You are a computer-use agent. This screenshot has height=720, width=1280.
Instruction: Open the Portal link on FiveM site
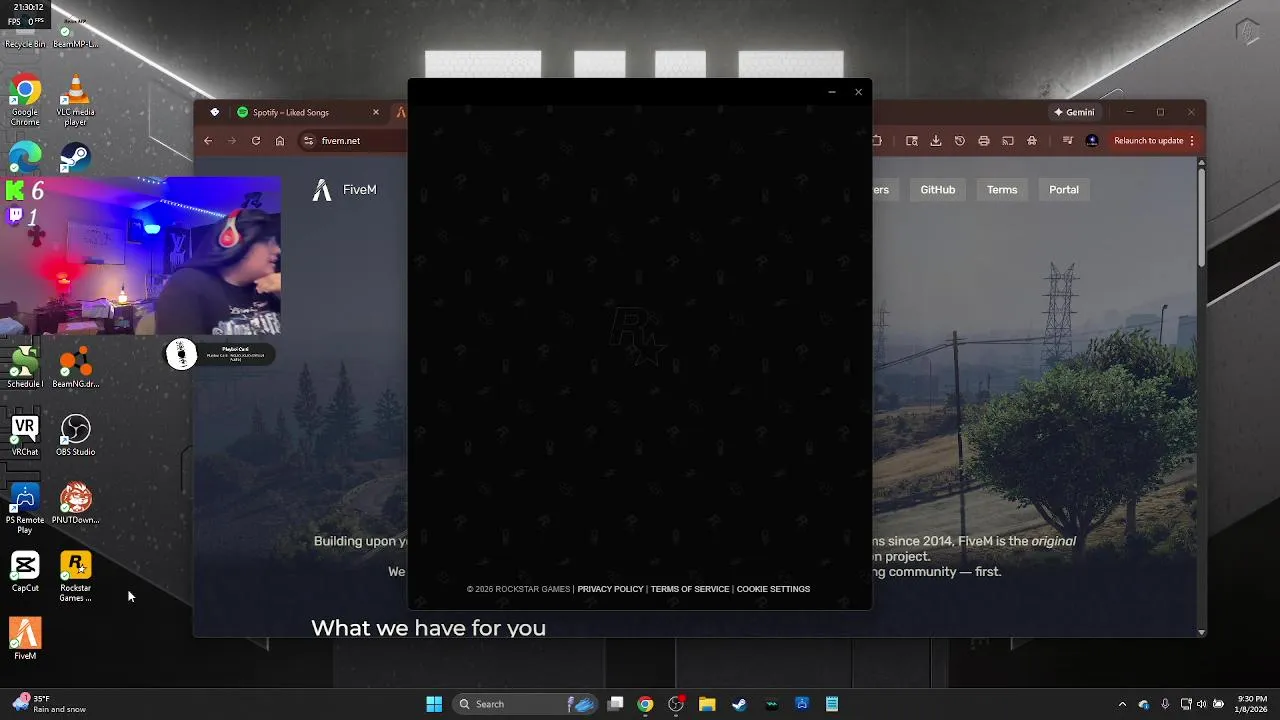pos(1064,190)
